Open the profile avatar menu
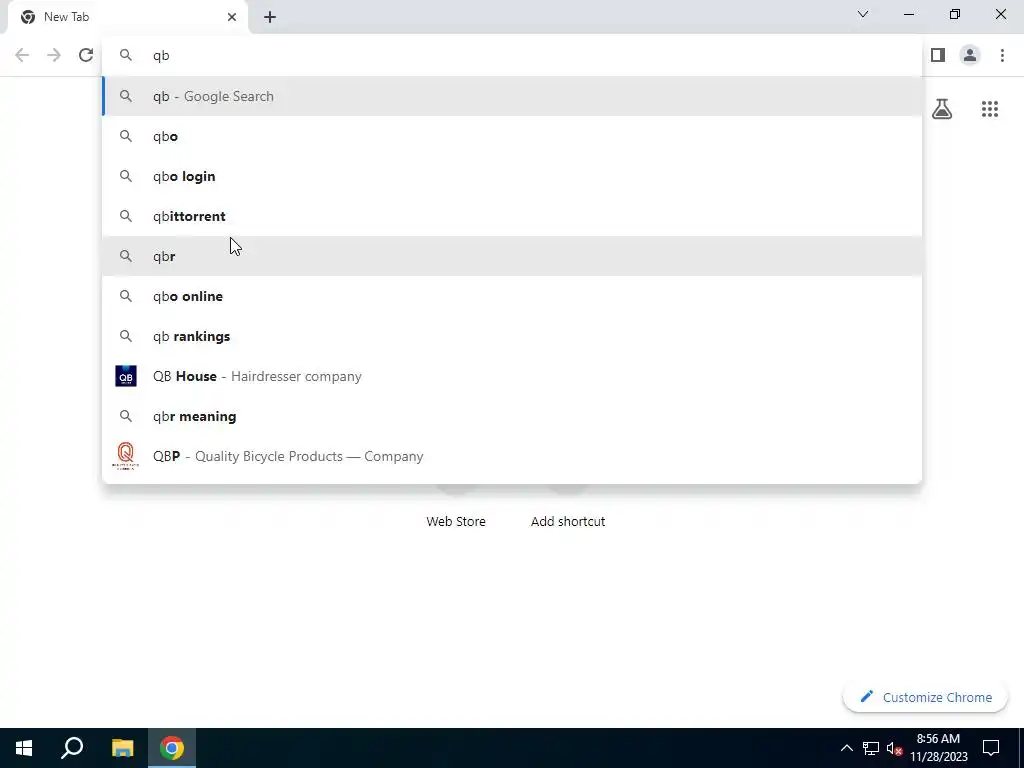This screenshot has height=768, width=1024. tap(970, 56)
